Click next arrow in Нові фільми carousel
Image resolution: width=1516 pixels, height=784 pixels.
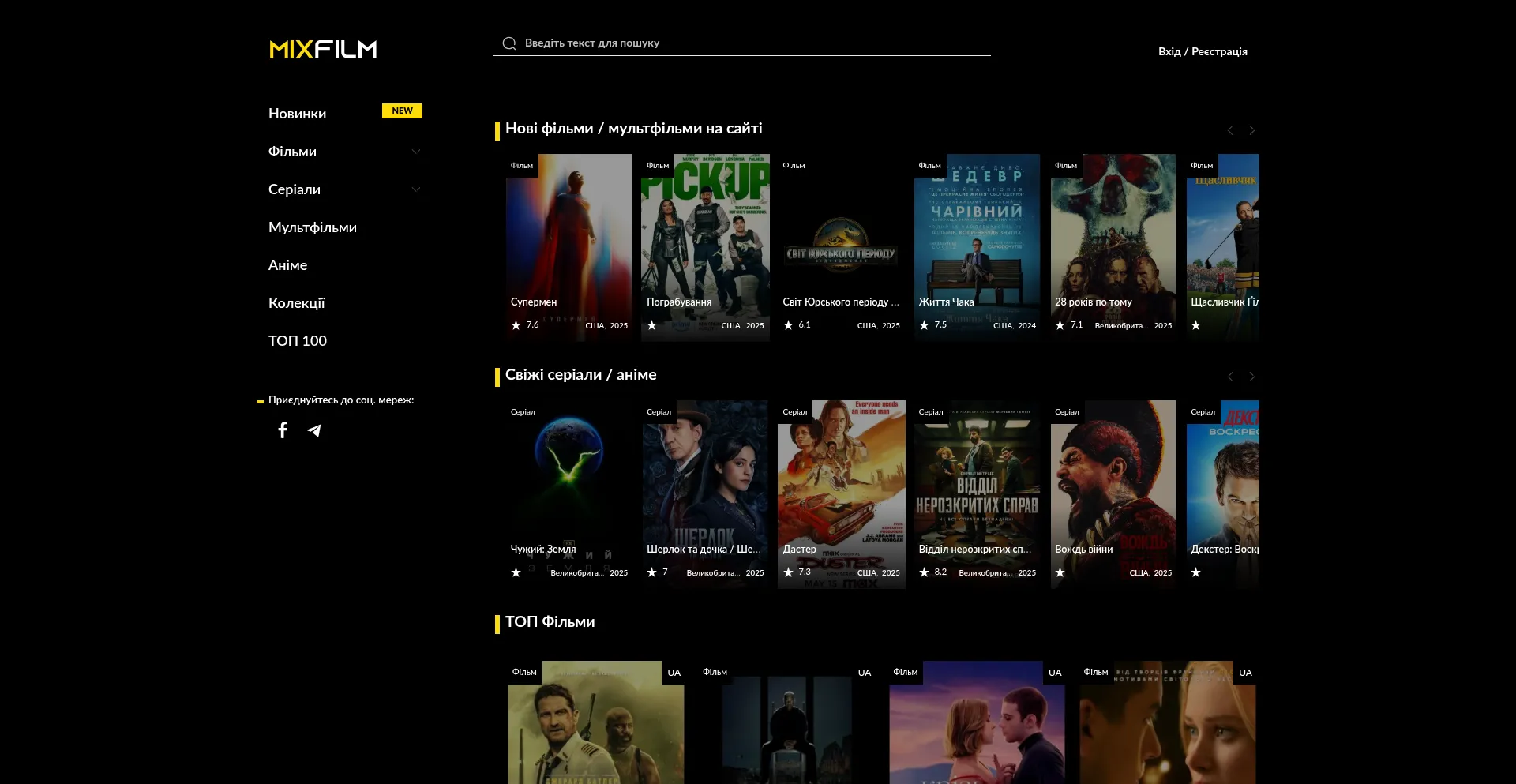tap(1251, 129)
